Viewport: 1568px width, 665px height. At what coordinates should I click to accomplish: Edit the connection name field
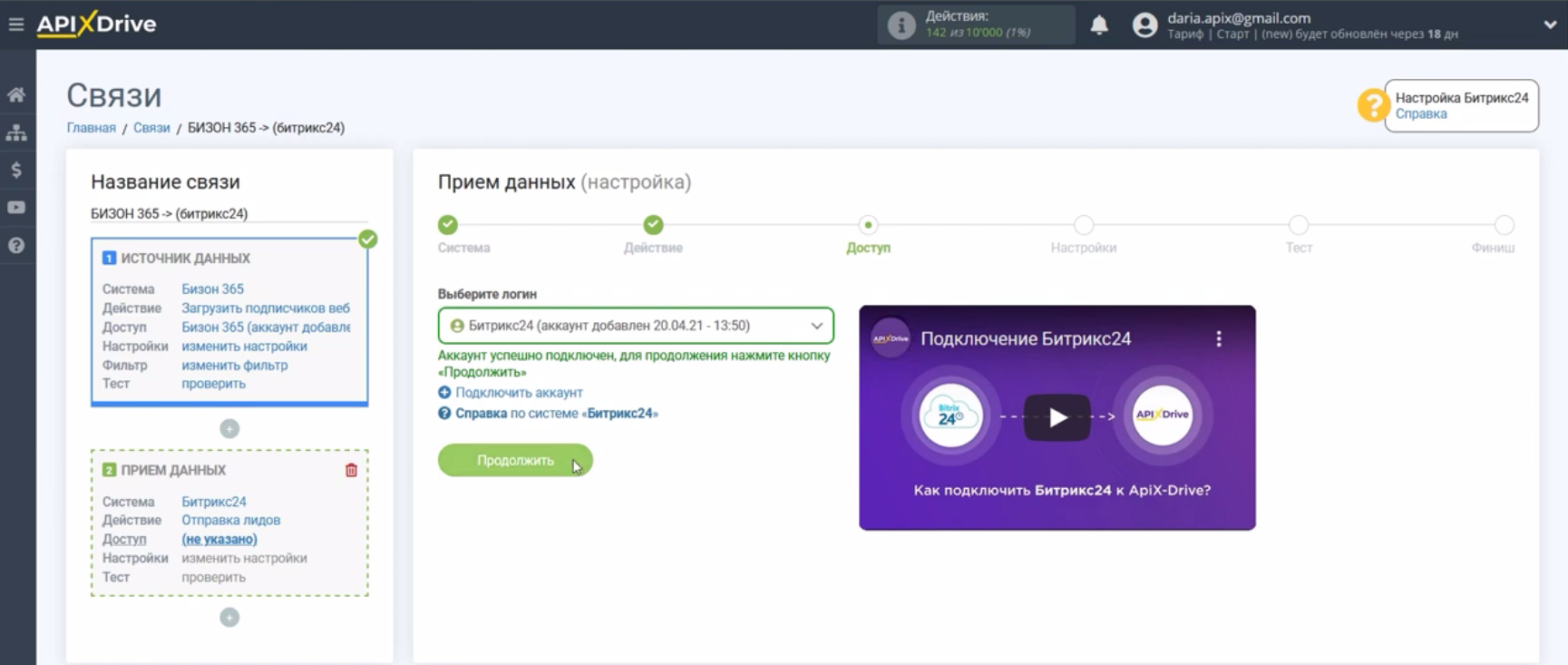coord(229,214)
